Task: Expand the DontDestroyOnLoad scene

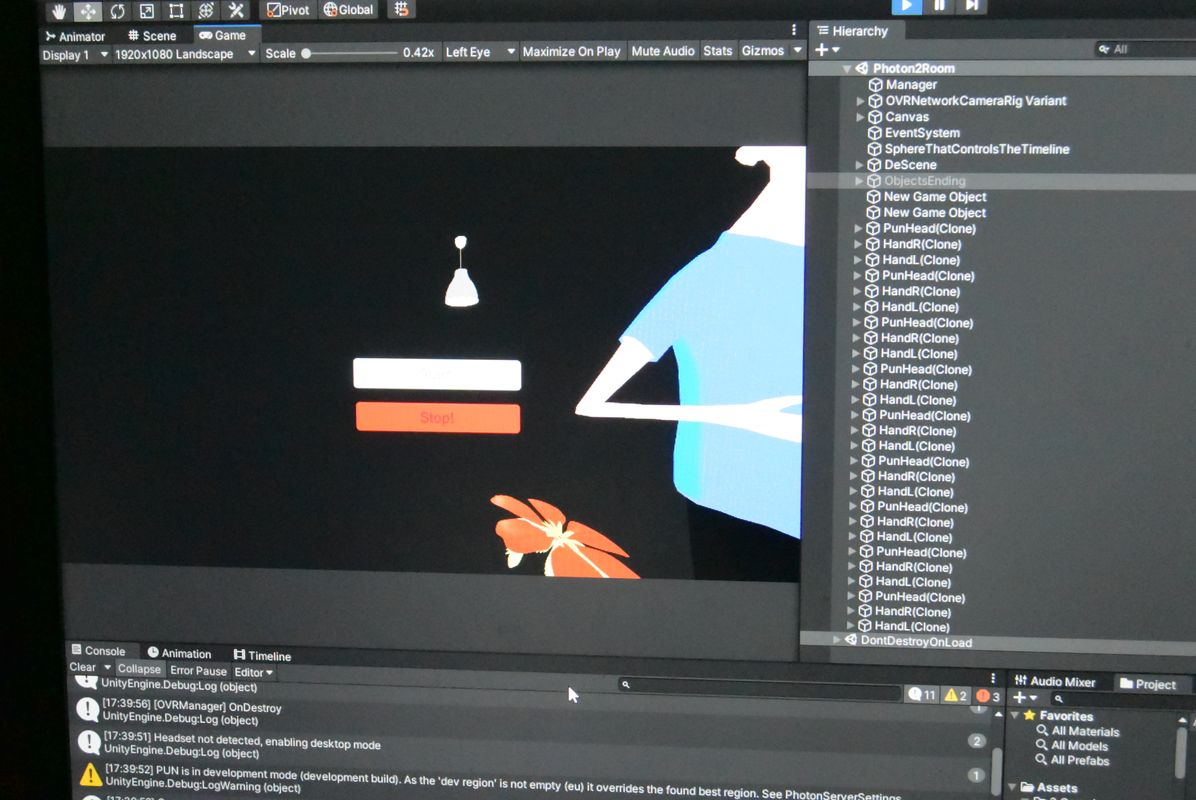Action: pos(837,640)
